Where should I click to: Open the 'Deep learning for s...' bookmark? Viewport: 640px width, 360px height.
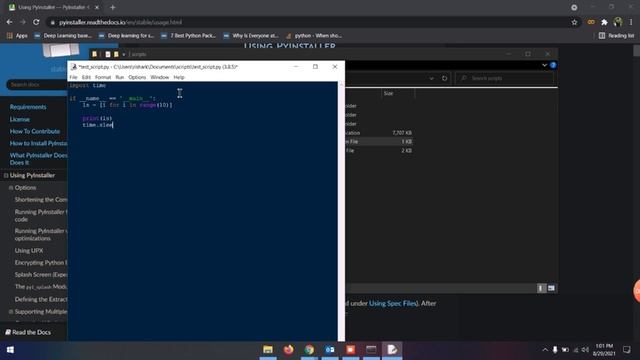tap(126, 36)
